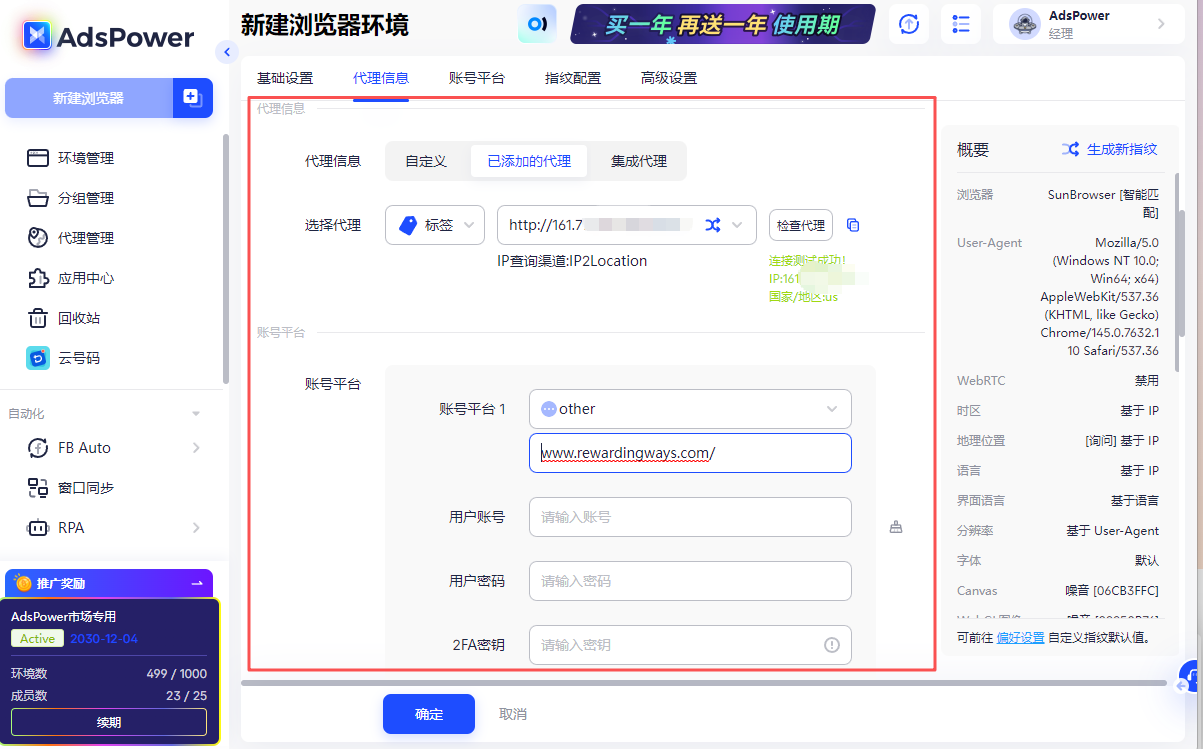Expand the proxy address dropdown
Viewport: 1203px width, 749px height.
(735, 225)
